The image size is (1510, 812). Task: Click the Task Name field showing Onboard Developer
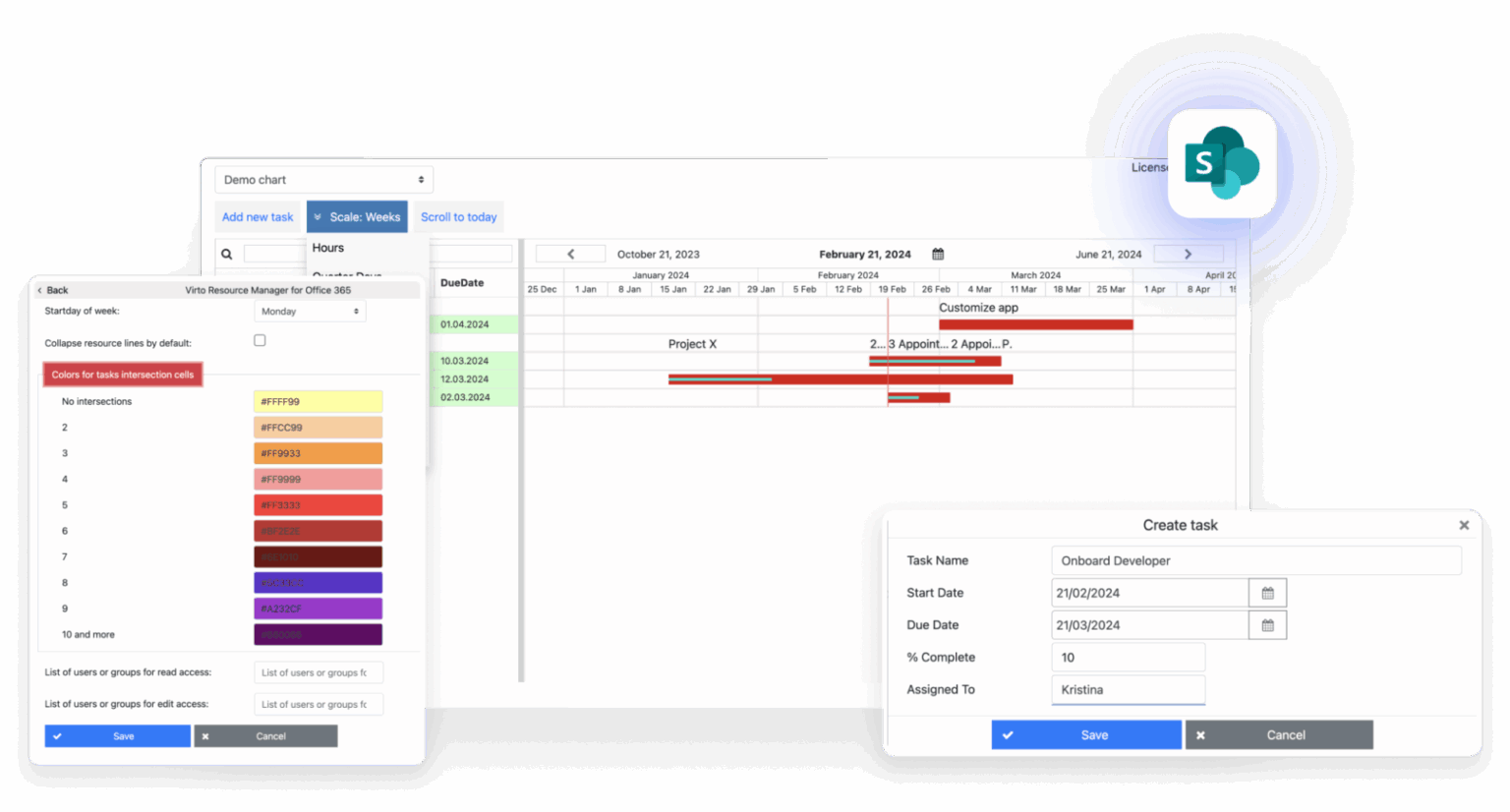click(1256, 560)
